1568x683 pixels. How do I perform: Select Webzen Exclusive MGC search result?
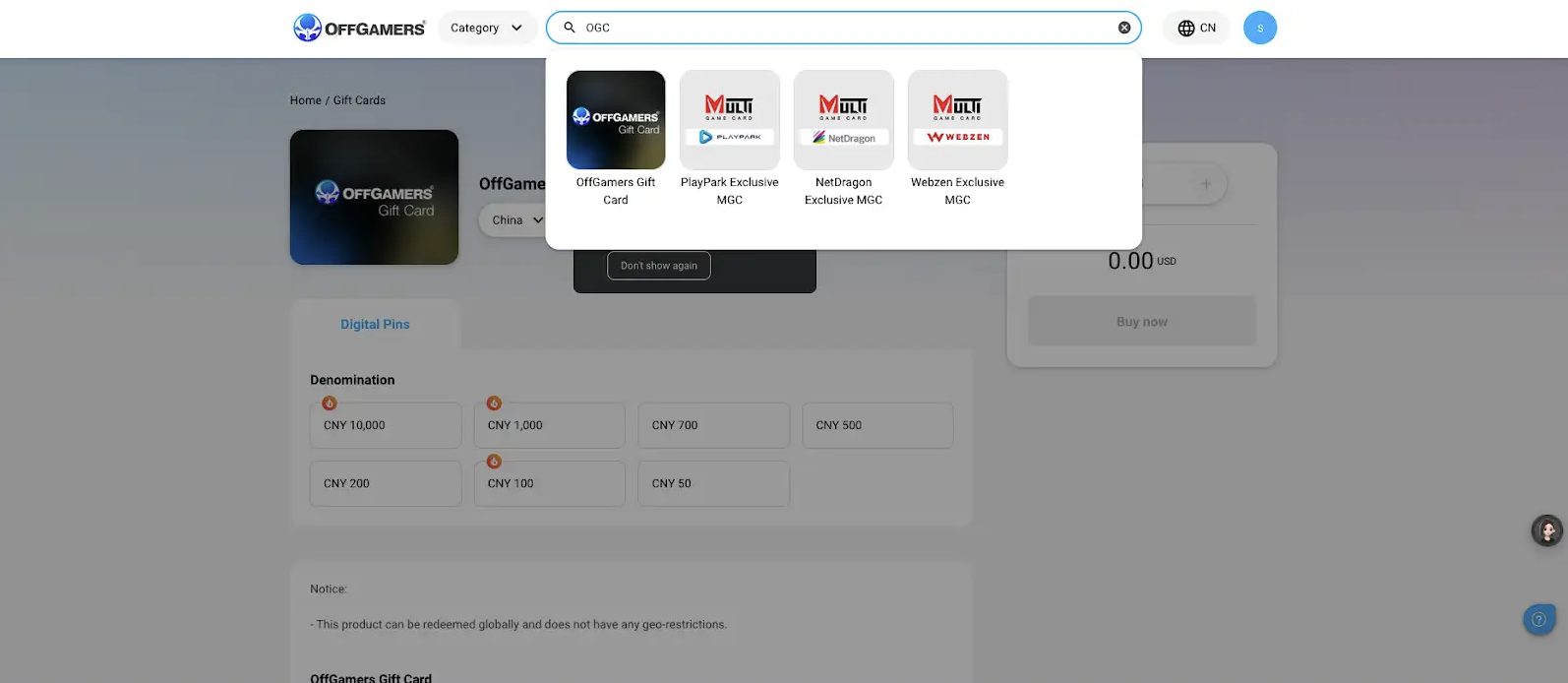tap(958, 139)
